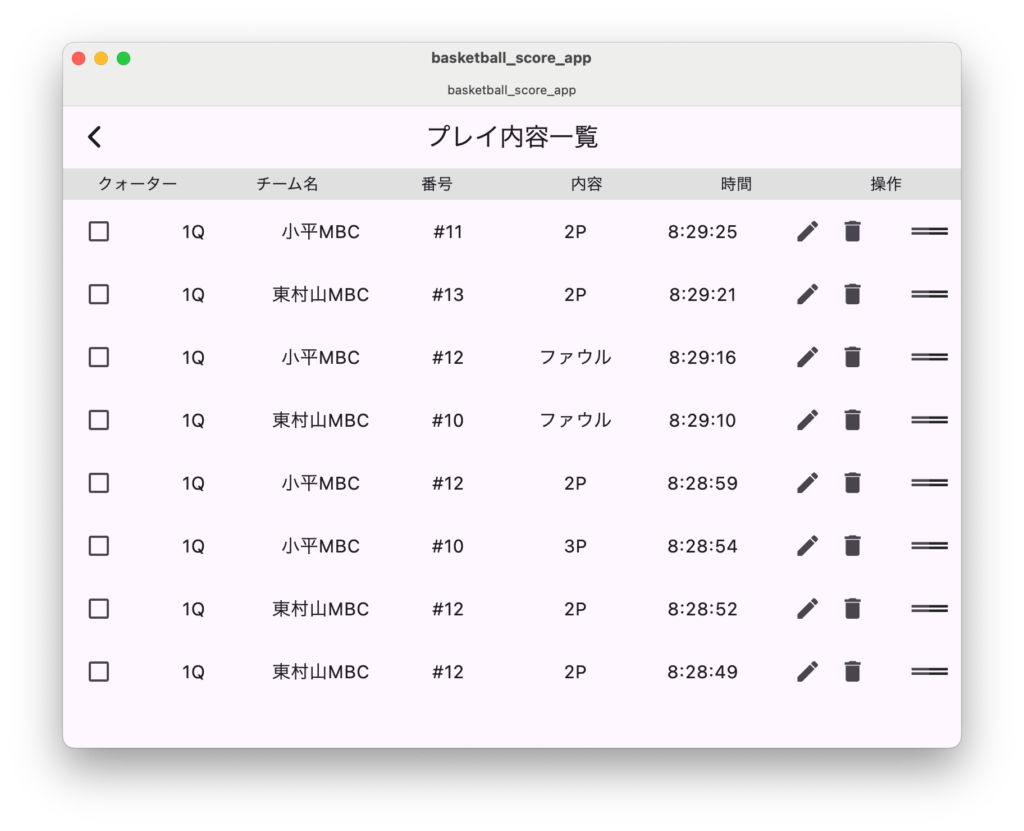The image size is (1024, 831).
Task: Edit the play recorded at 8:28:49
Action: 808,672
